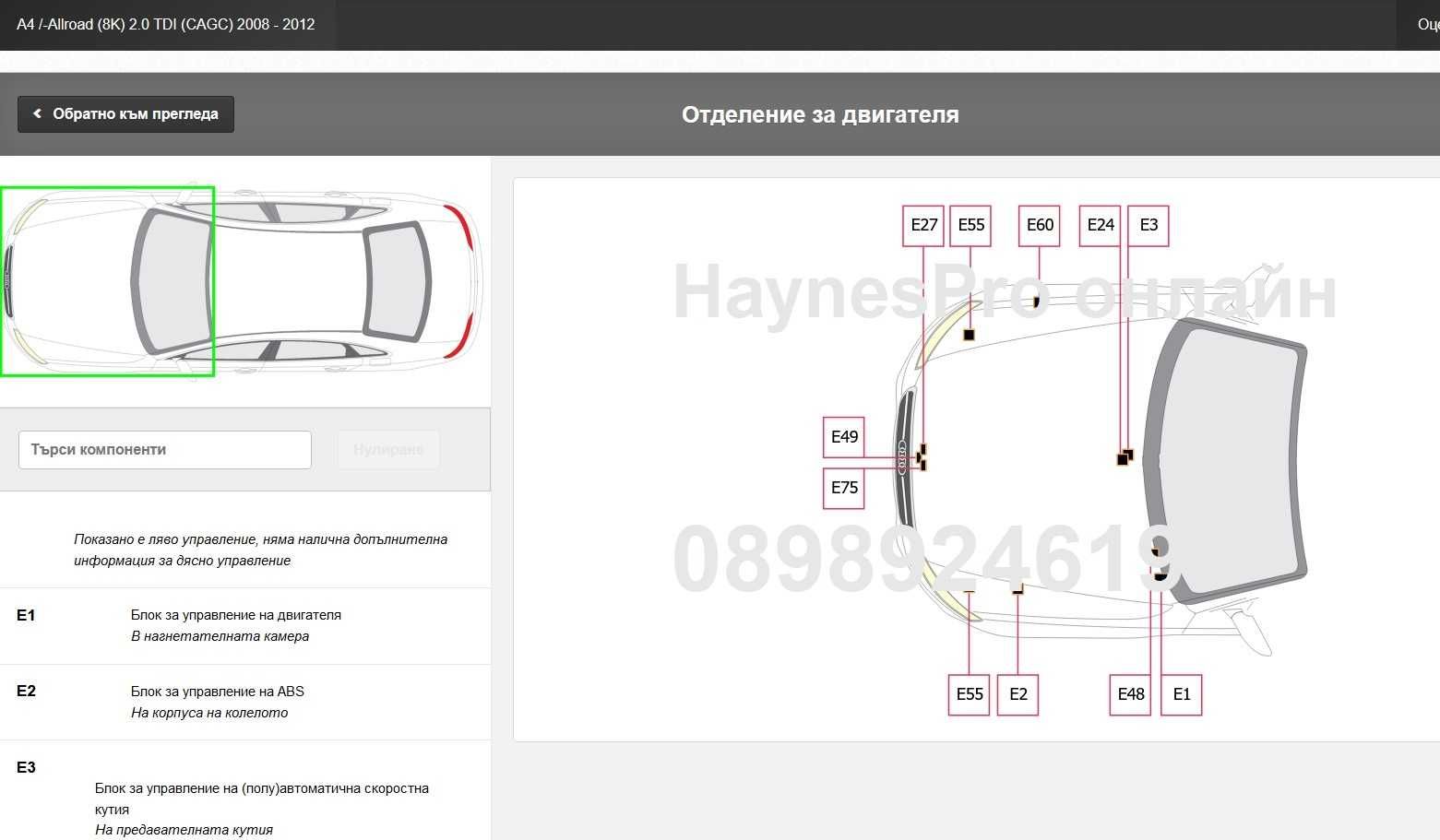Image resolution: width=1440 pixels, height=840 pixels.
Task: Click the text В нагнетателната камера
Action: tap(220, 636)
